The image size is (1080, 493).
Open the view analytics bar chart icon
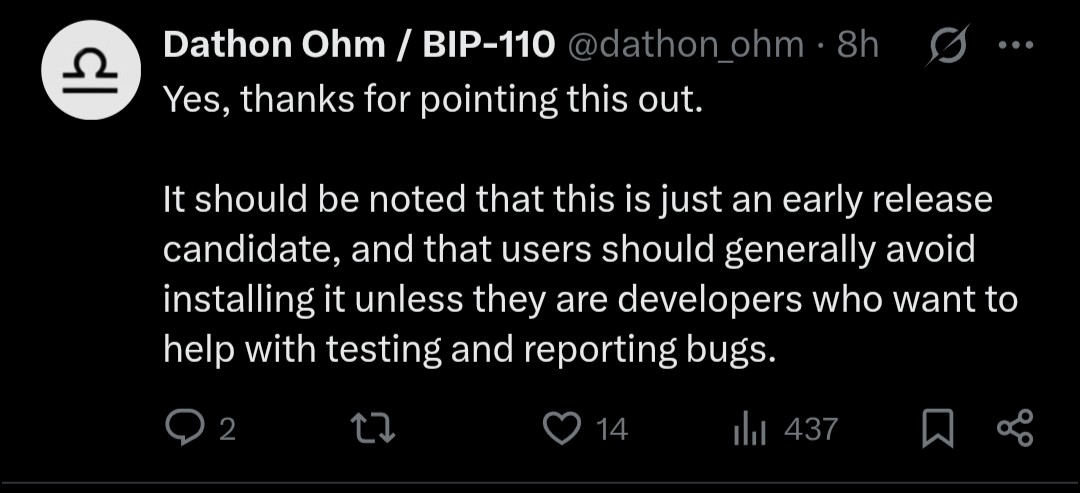coord(749,430)
